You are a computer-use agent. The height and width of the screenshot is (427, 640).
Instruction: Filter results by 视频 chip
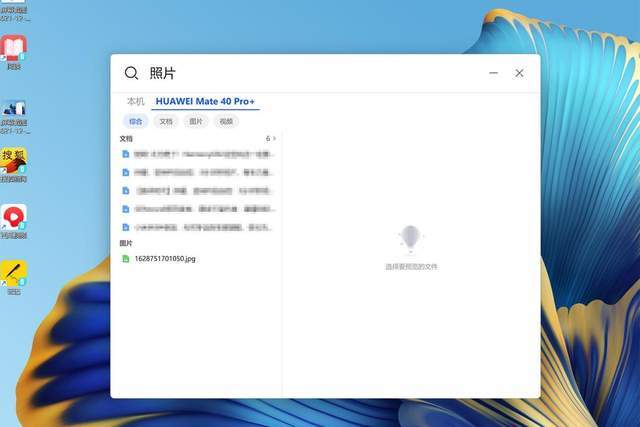pyautogui.click(x=226, y=121)
